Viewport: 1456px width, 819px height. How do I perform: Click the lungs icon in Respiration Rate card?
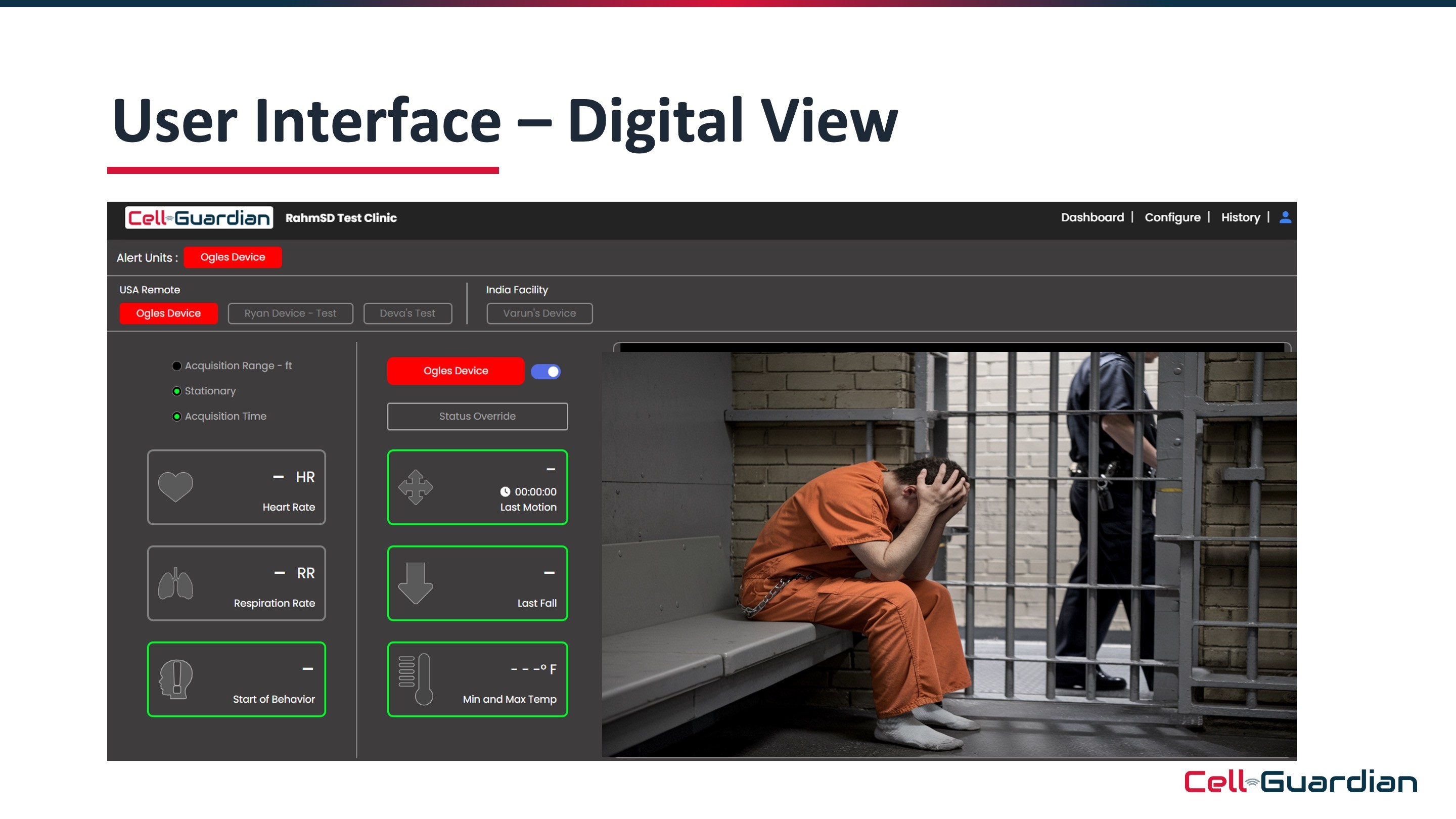175,583
